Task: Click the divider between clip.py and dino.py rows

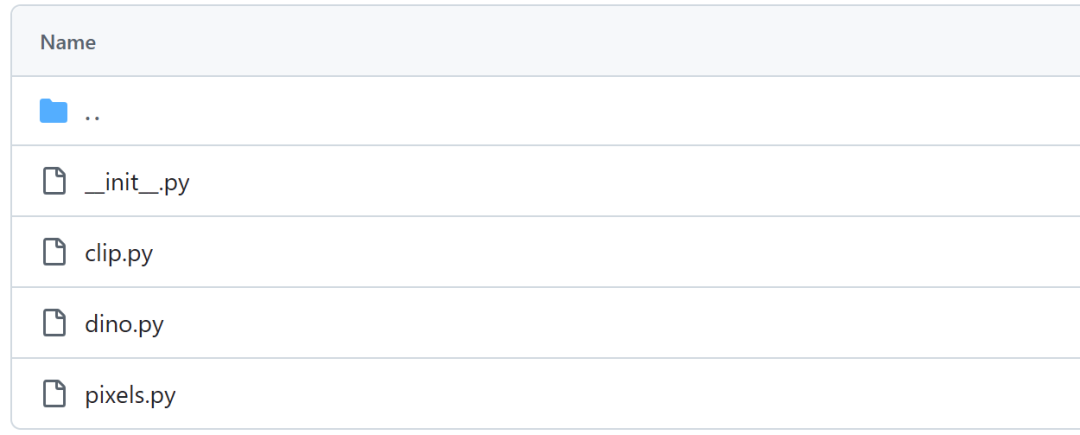Action: pyautogui.click(x=546, y=287)
